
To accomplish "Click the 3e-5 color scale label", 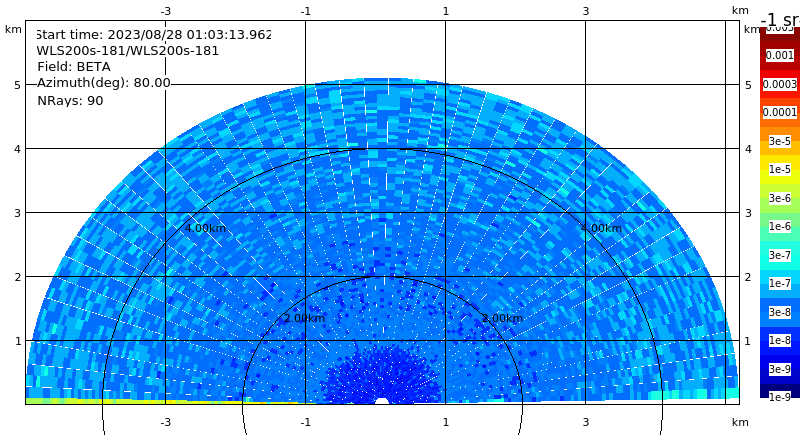I will point(780,141).
